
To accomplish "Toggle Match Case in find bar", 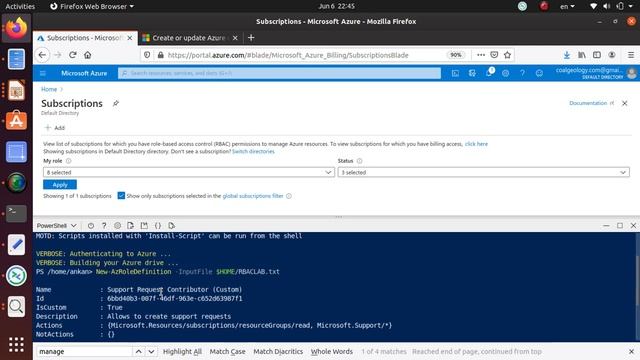I will tap(227, 351).
